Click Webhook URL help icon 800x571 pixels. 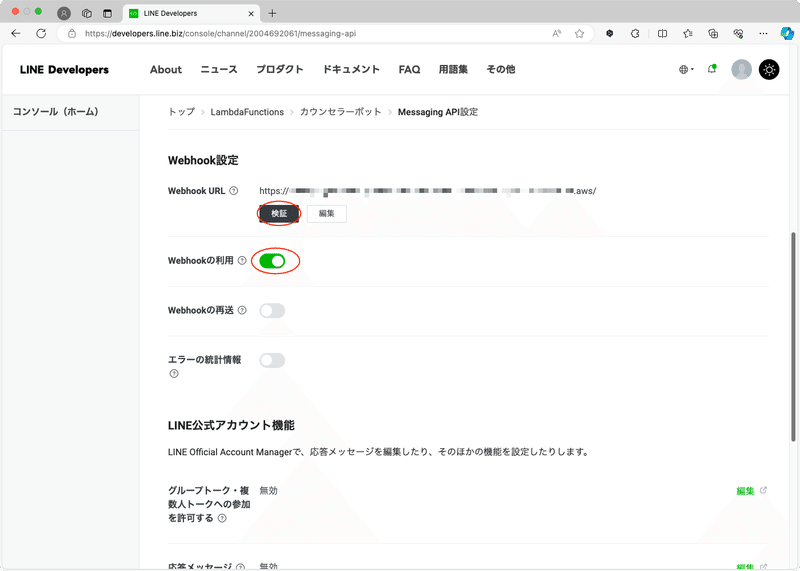[x=234, y=191]
